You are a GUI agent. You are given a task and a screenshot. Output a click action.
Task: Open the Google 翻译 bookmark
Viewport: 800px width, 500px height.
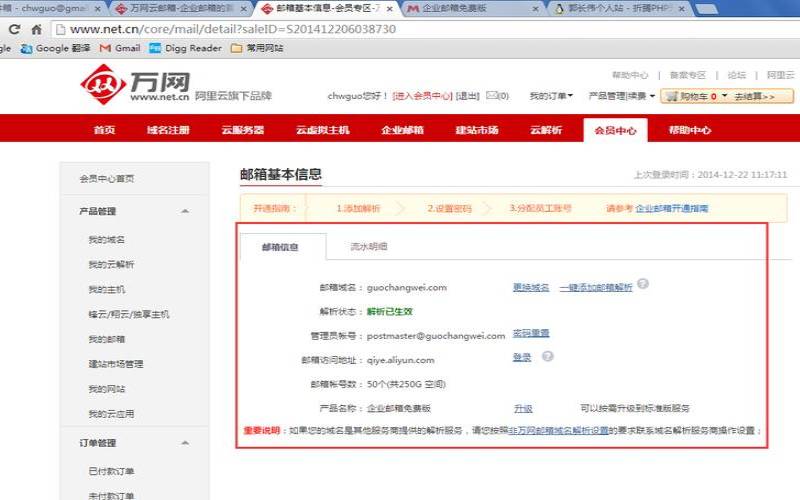click(x=56, y=48)
